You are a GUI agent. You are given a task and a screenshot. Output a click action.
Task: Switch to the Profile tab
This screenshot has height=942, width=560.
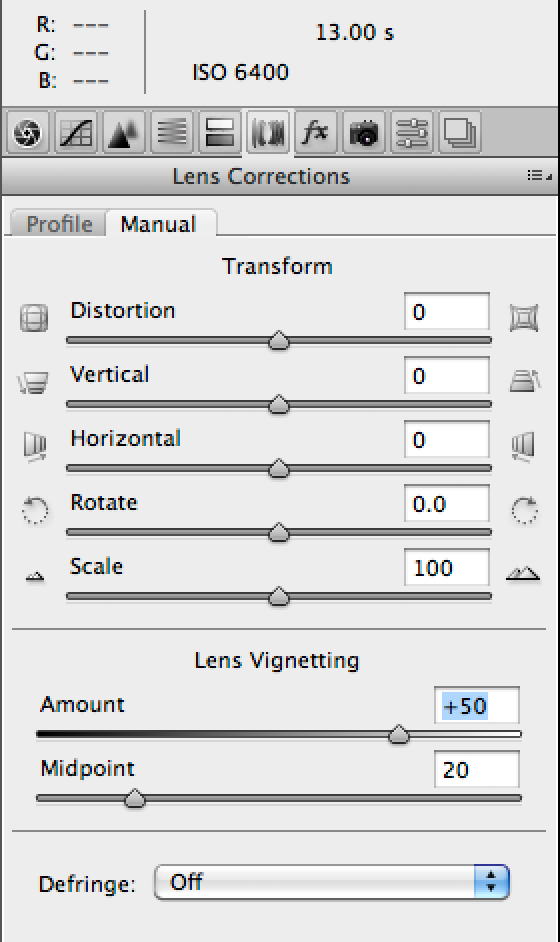tap(59, 224)
